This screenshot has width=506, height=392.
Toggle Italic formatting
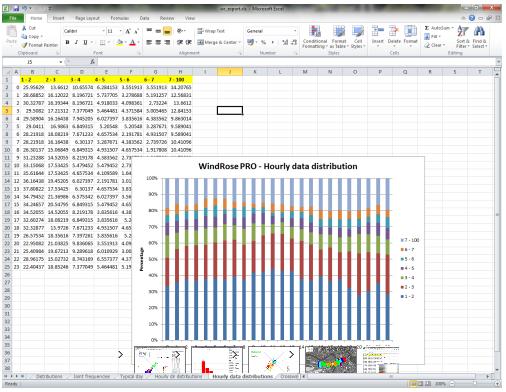(x=76, y=43)
